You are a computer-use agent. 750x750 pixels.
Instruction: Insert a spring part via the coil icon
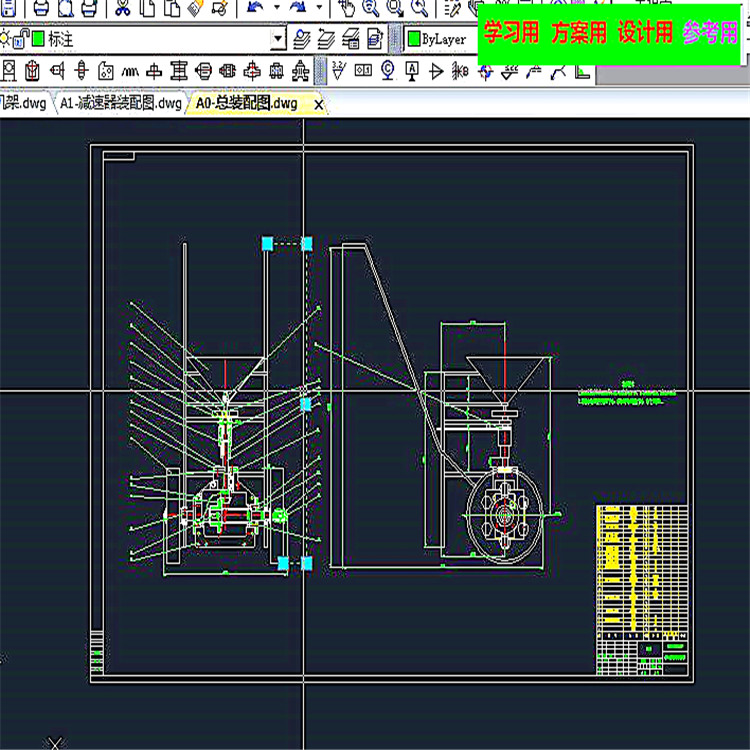click(x=130, y=72)
